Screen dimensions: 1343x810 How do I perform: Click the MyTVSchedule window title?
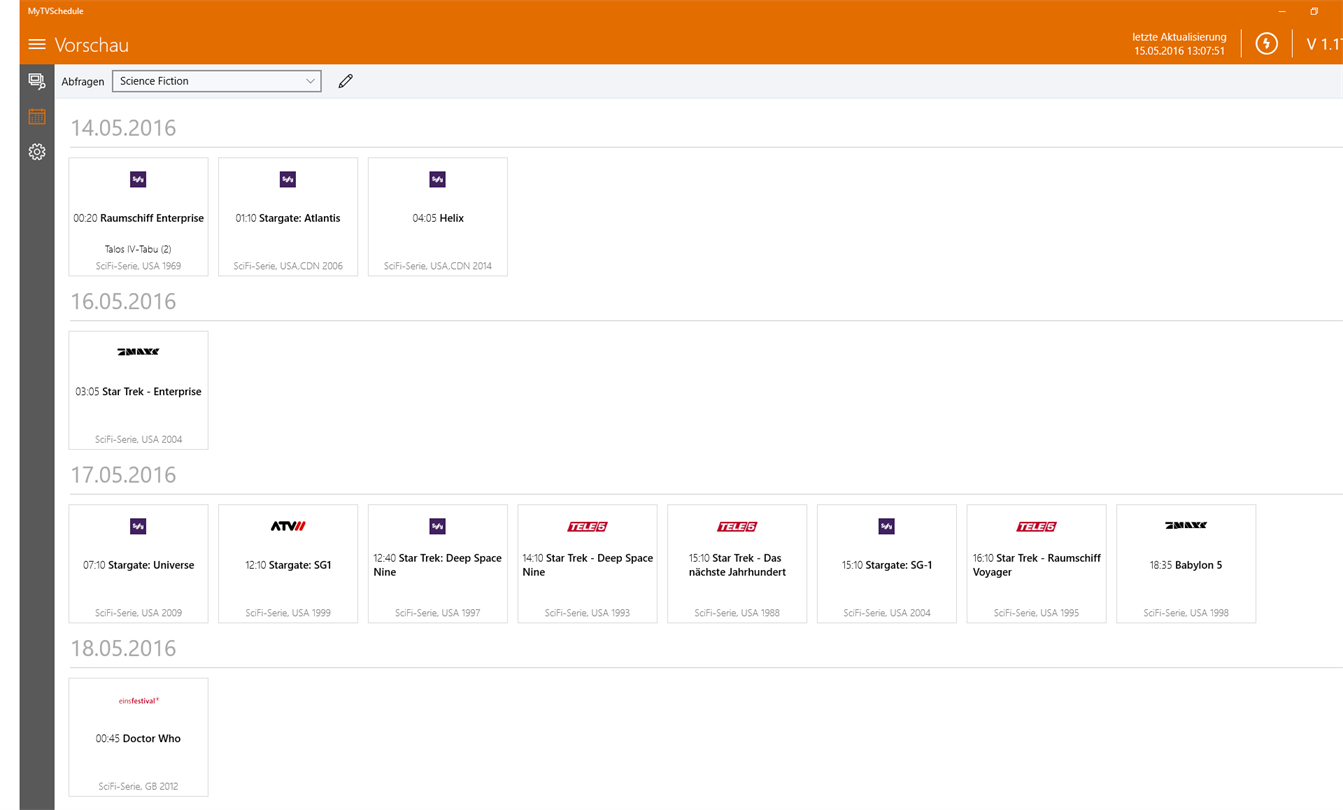56,11
